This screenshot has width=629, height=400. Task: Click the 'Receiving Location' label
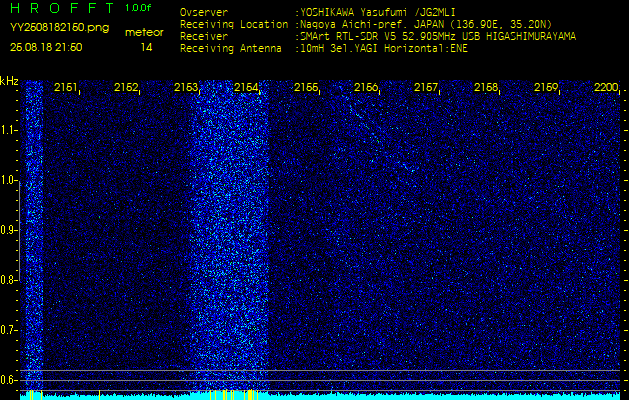[234, 24]
